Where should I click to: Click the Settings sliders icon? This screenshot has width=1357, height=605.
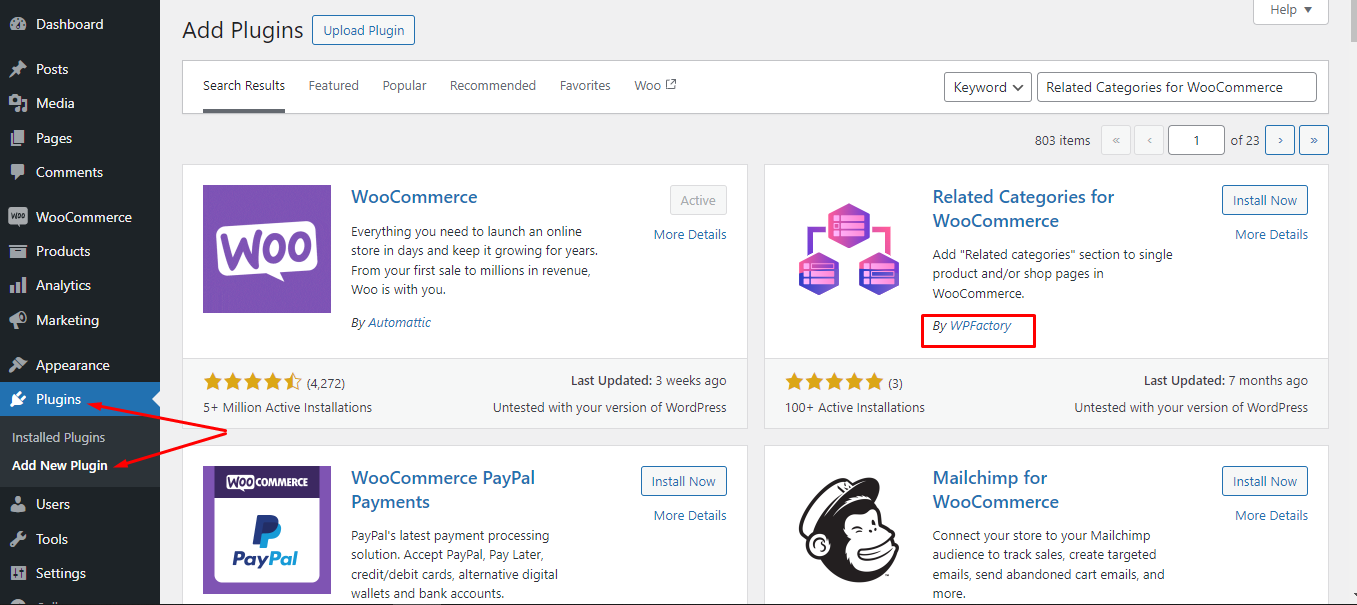(17, 573)
